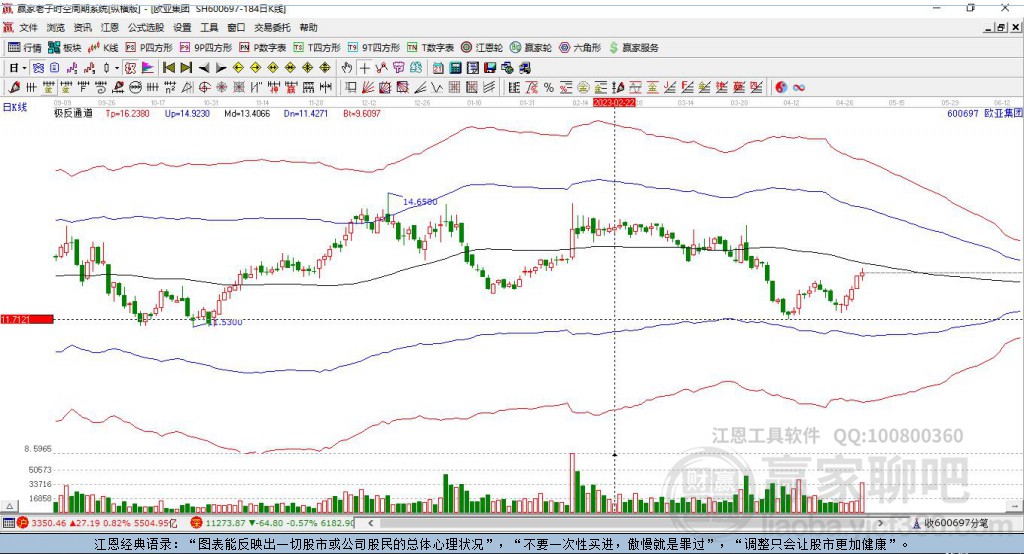The width and height of the screenshot is (1024, 554).
Task: Select the red pen drawing tool
Action: pyautogui.click(x=14, y=88)
